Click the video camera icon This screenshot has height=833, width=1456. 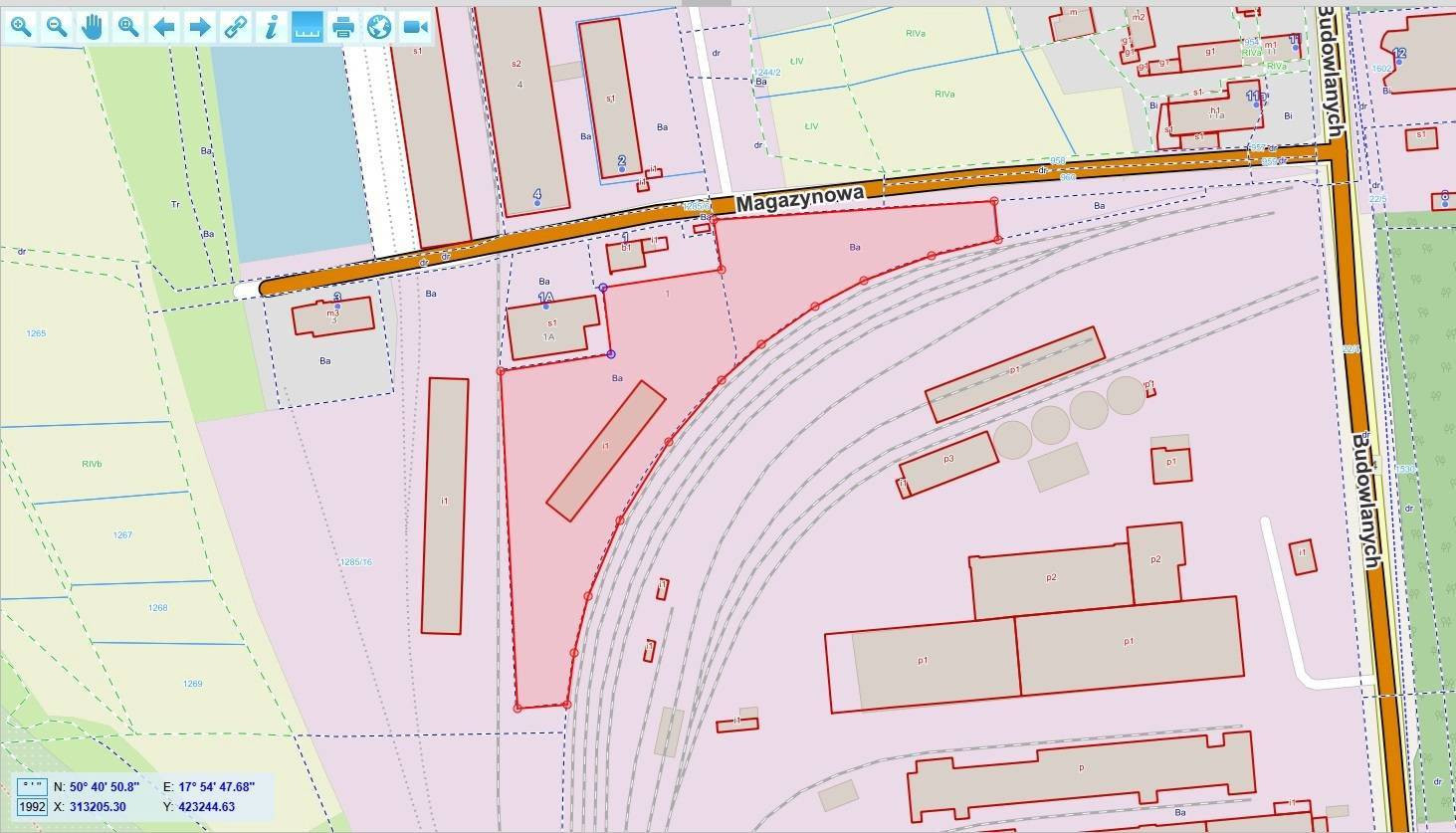(x=415, y=27)
